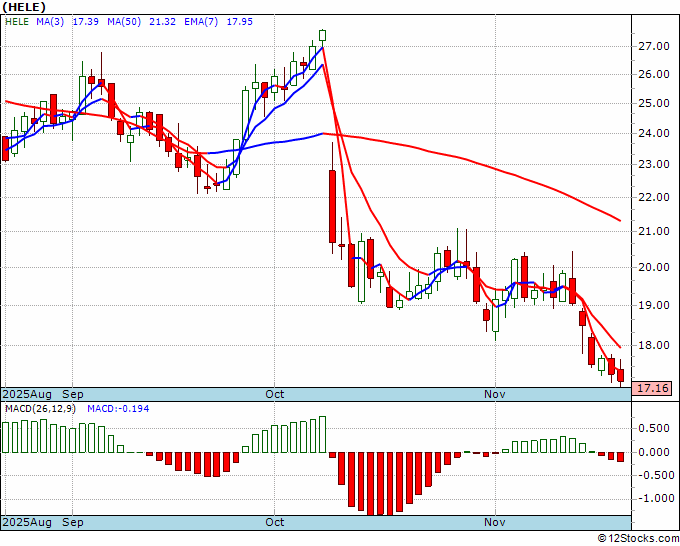This screenshot has height=546, width=680.
Task: Click the large red gap-down candle near 22.00
Action: [x=332, y=206]
